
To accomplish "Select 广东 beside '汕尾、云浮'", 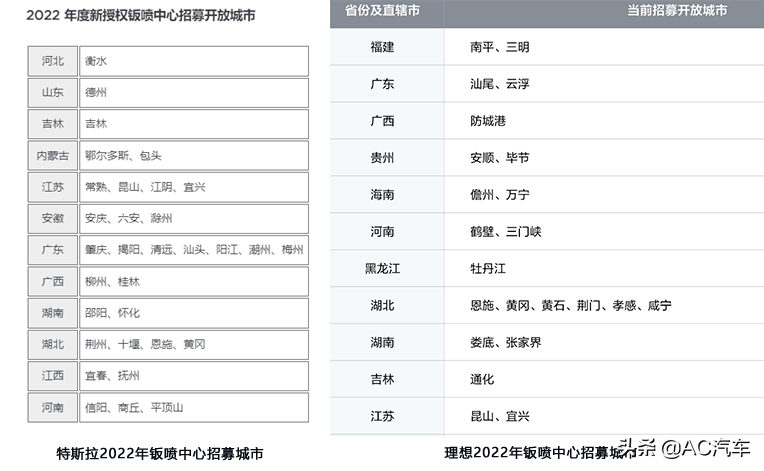I will 387,84.
